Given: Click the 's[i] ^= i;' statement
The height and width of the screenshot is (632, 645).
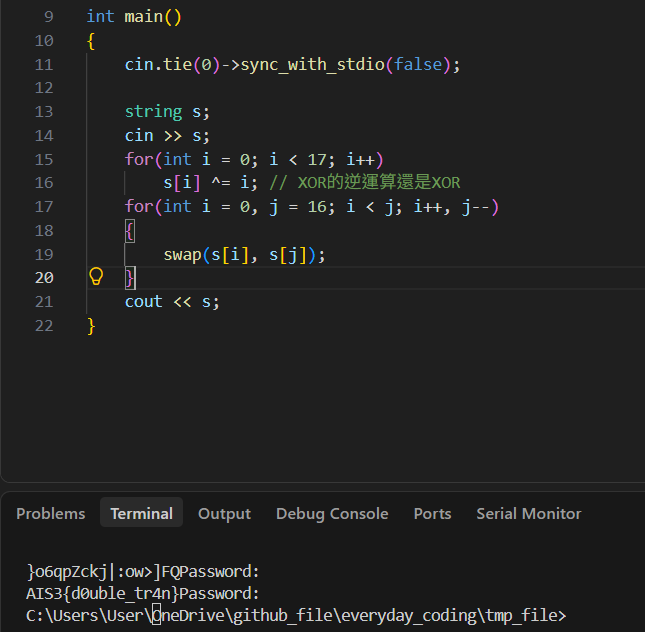Looking at the screenshot, I should click(211, 183).
